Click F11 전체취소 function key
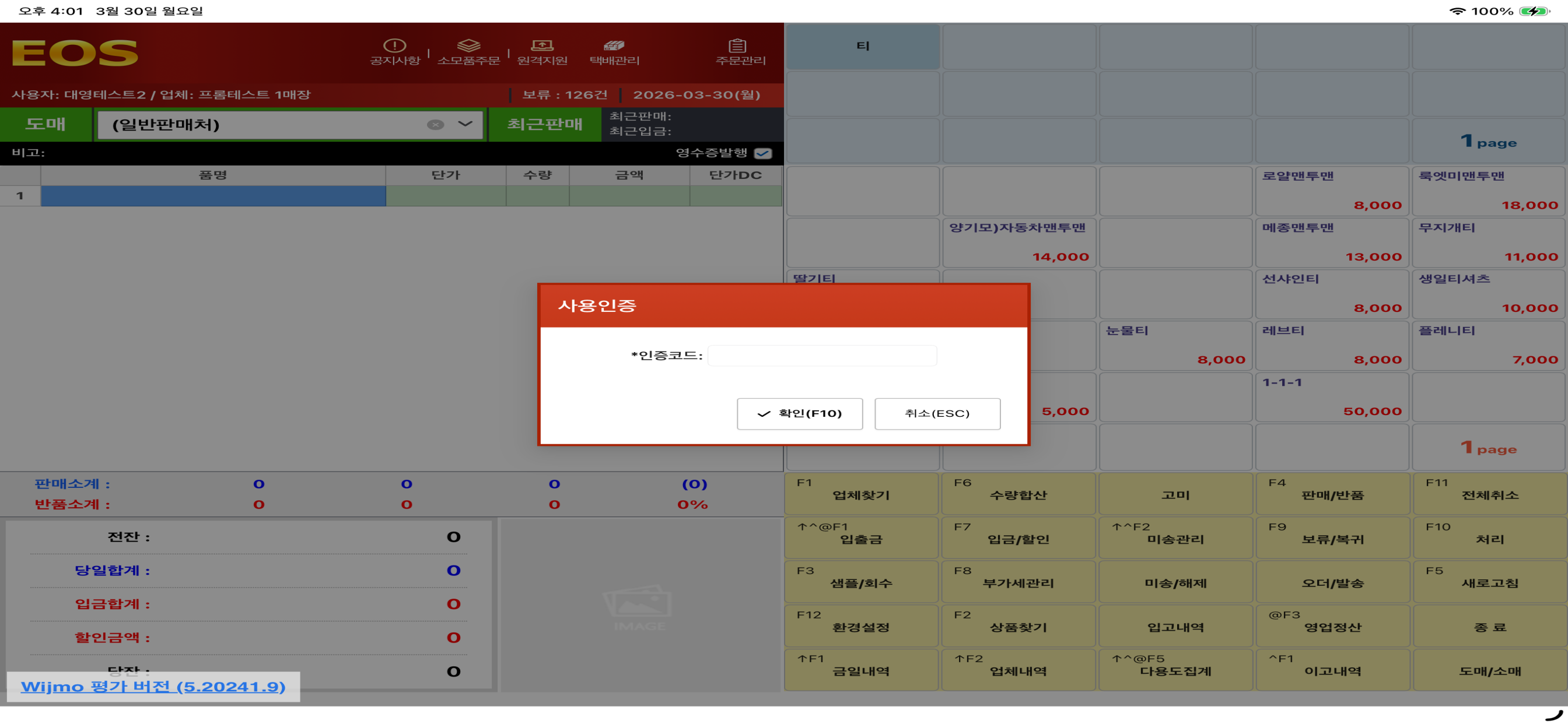Image resolution: width=1568 pixels, height=724 pixels. [1489, 493]
